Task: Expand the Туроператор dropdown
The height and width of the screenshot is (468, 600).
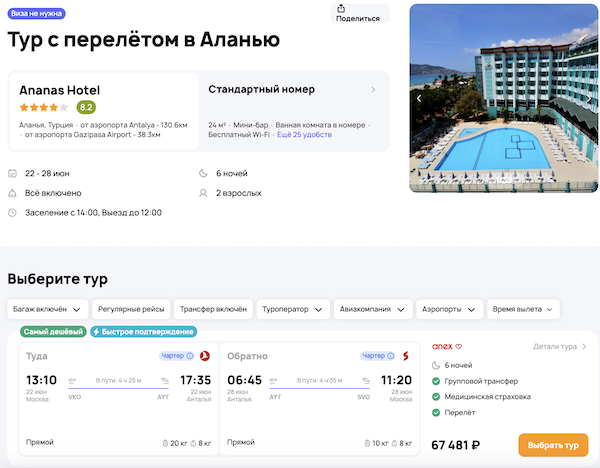Action: pyautogui.click(x=292, y=309)
